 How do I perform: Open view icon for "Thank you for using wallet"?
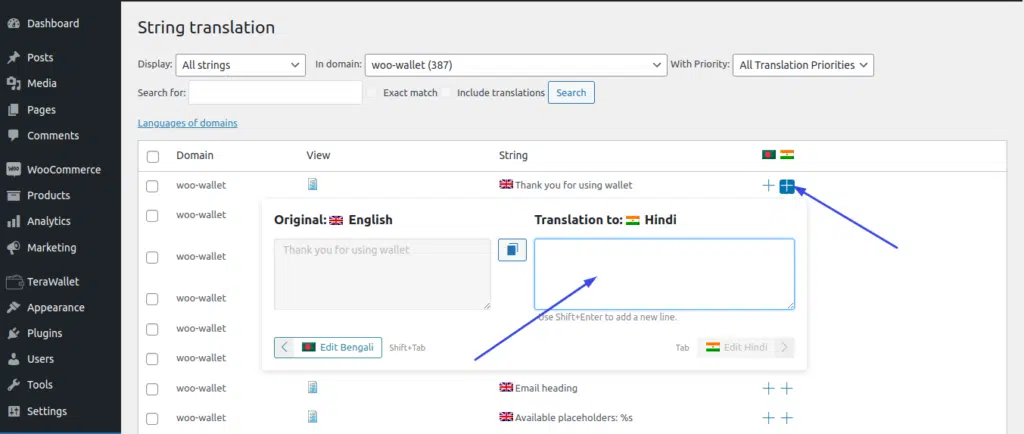coord(313,185)
